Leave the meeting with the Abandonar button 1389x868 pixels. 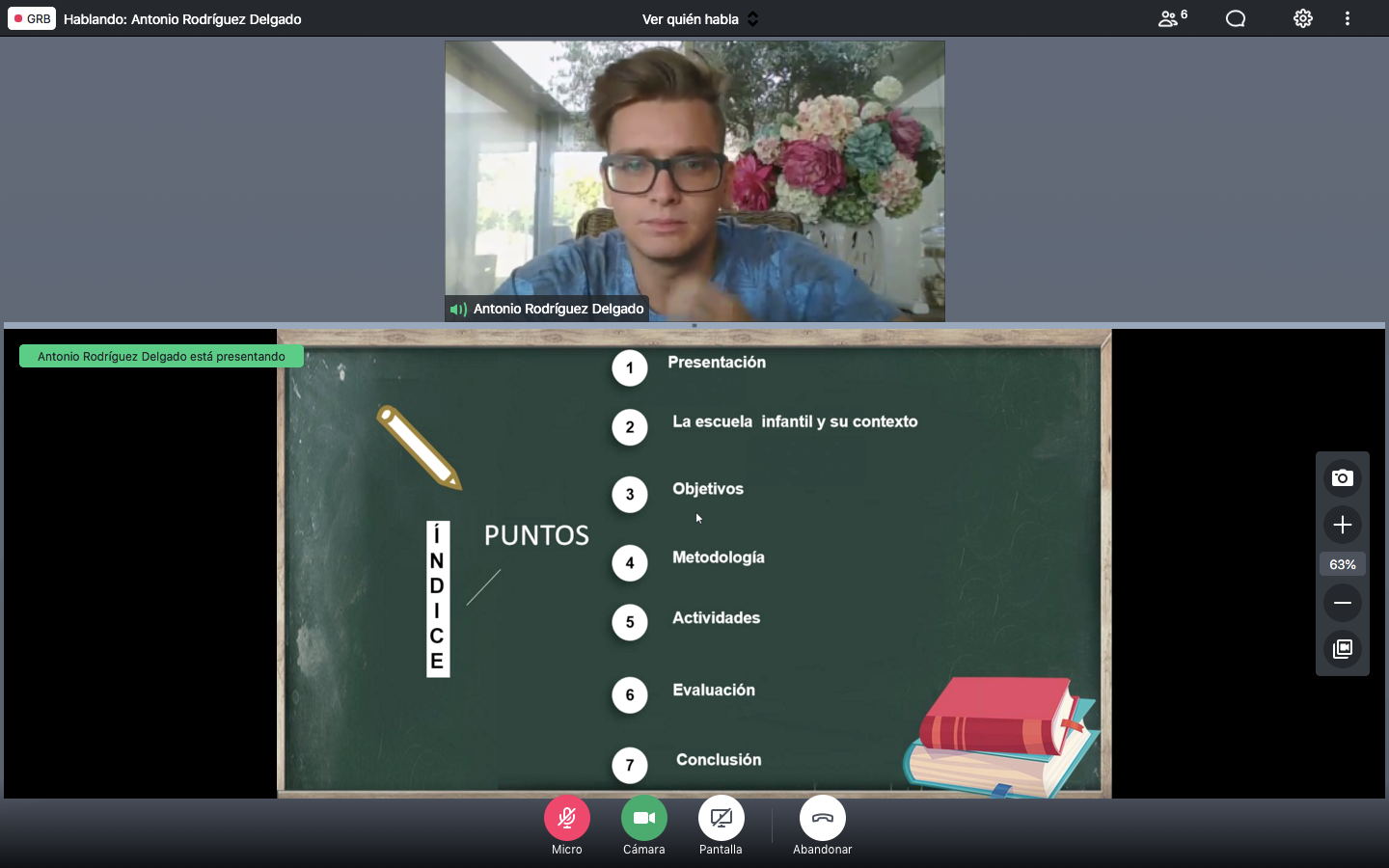coord(823,819)
